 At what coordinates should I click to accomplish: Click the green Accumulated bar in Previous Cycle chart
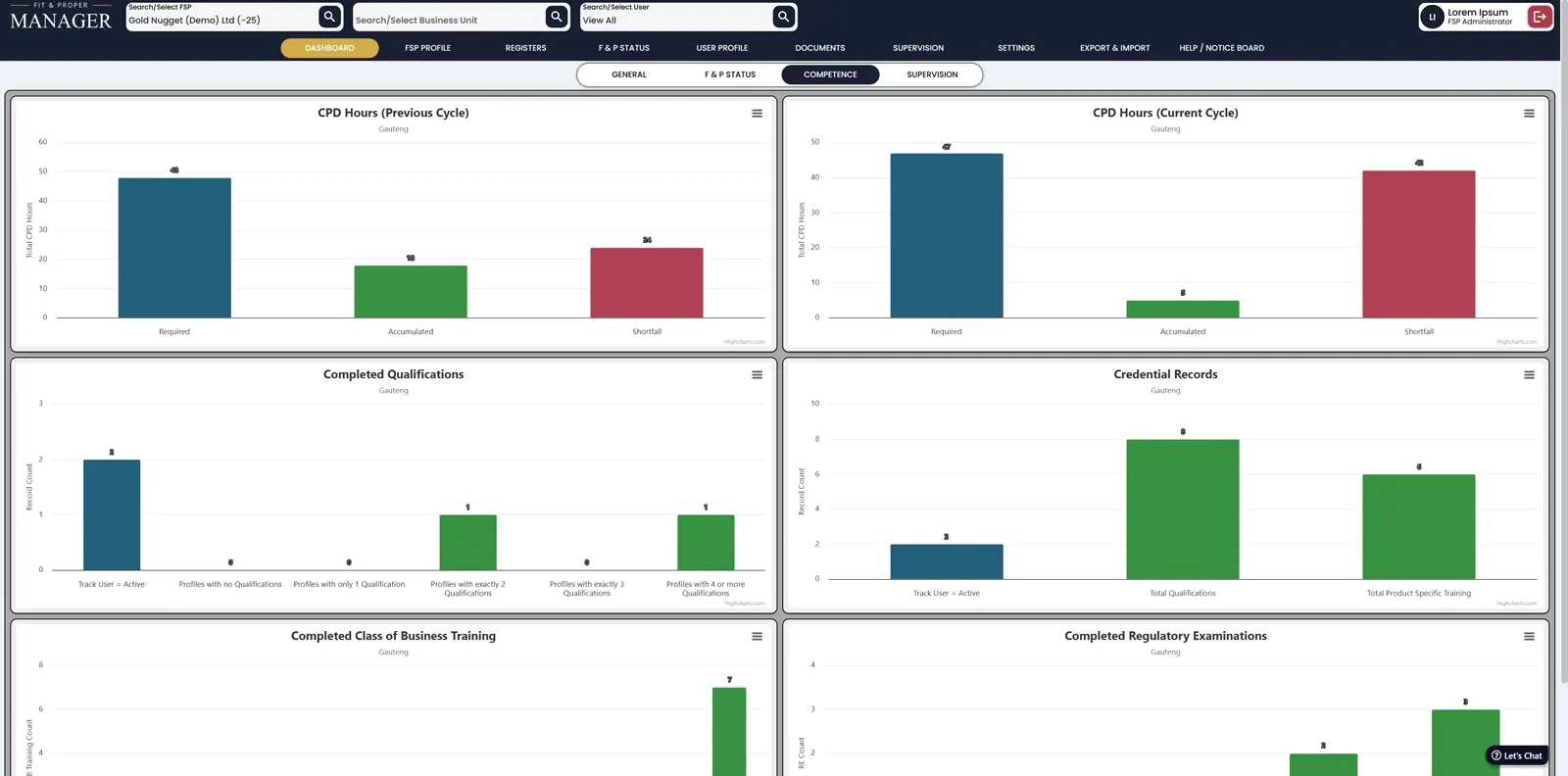tap(411, 291)
